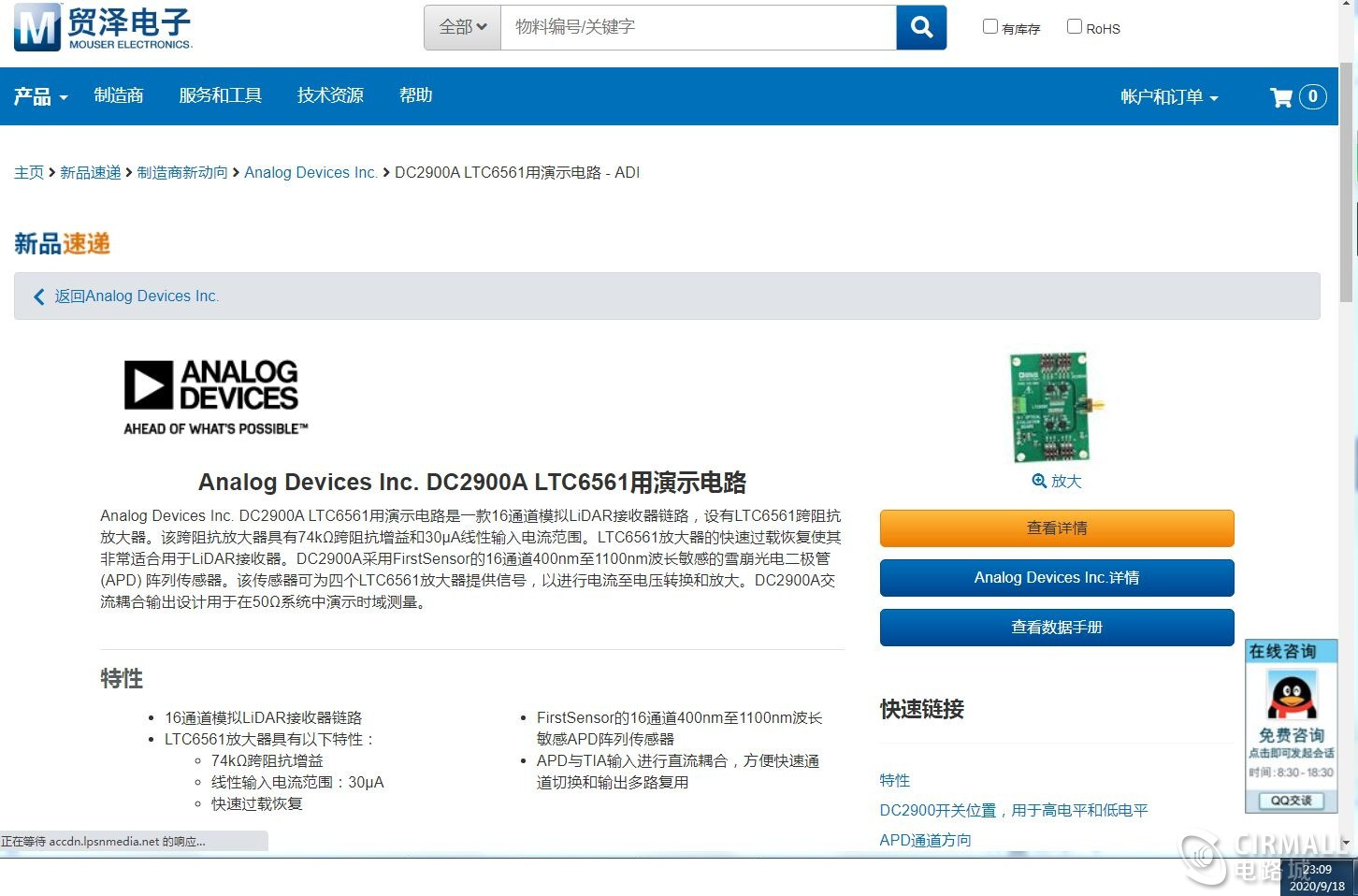Open the 服务和工具 menu item
This screenshot has height=896, width=1358.
pos(221,95)
